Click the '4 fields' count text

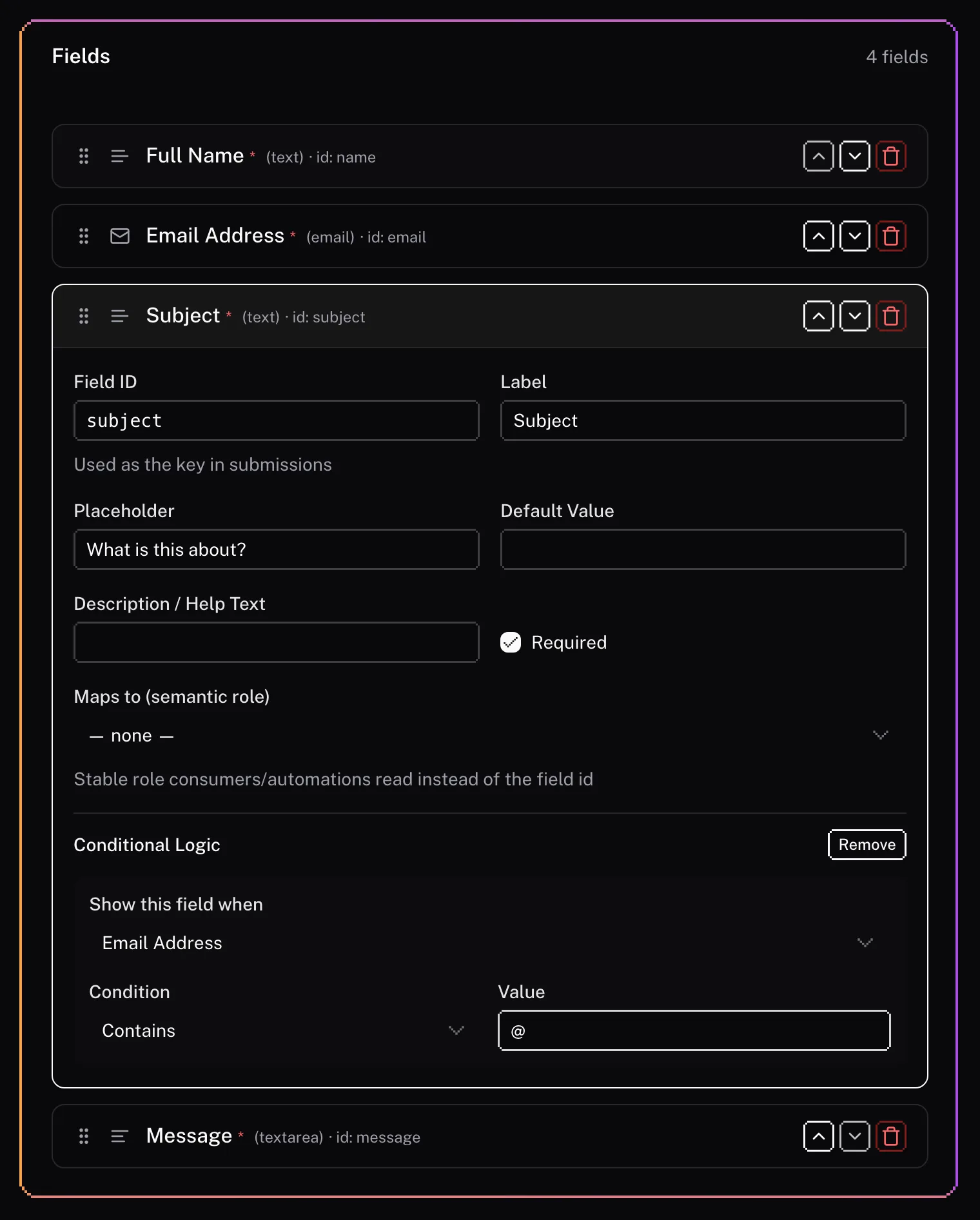pos(897,57)
